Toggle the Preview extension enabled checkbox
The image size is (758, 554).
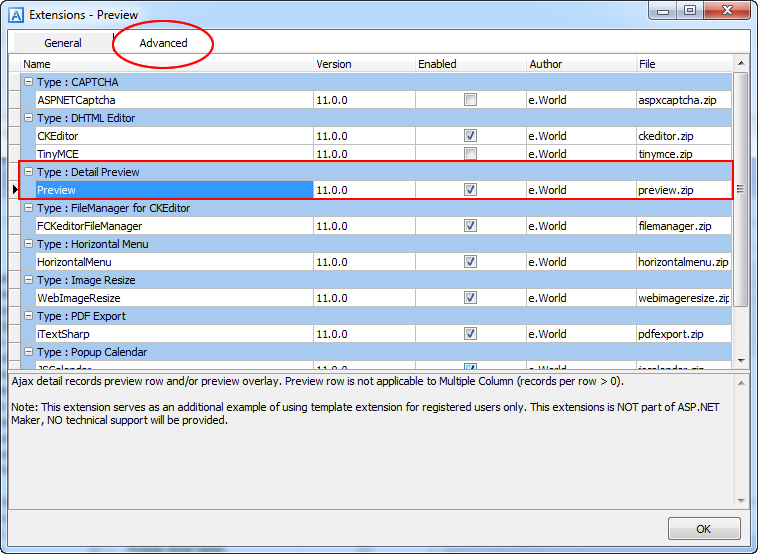tap(470, 190)
